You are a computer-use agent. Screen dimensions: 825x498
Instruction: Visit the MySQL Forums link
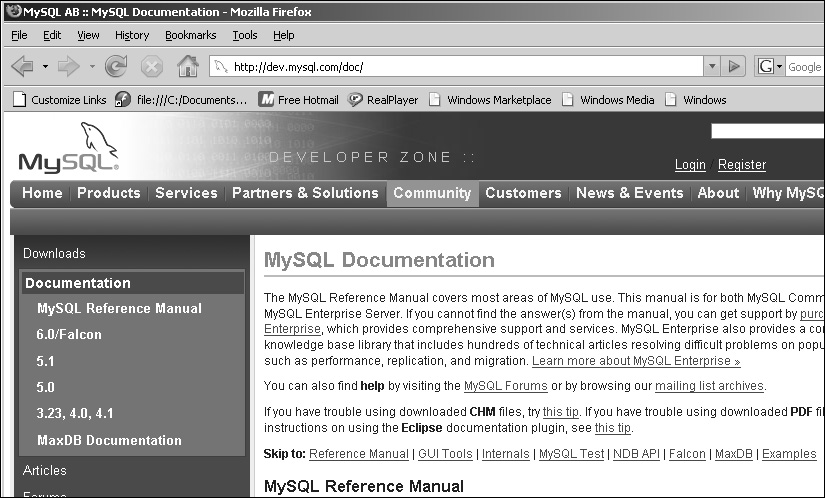[x=506, y=386]
